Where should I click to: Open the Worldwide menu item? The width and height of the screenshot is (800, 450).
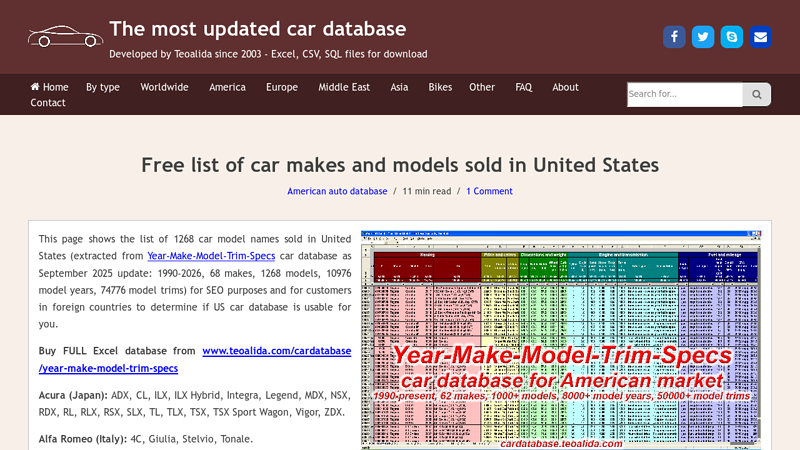click(164, 87)
